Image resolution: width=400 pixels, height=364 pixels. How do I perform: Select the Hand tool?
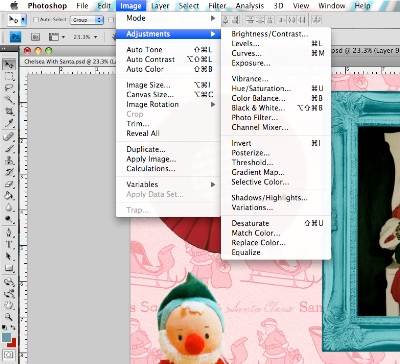(9, 305)
